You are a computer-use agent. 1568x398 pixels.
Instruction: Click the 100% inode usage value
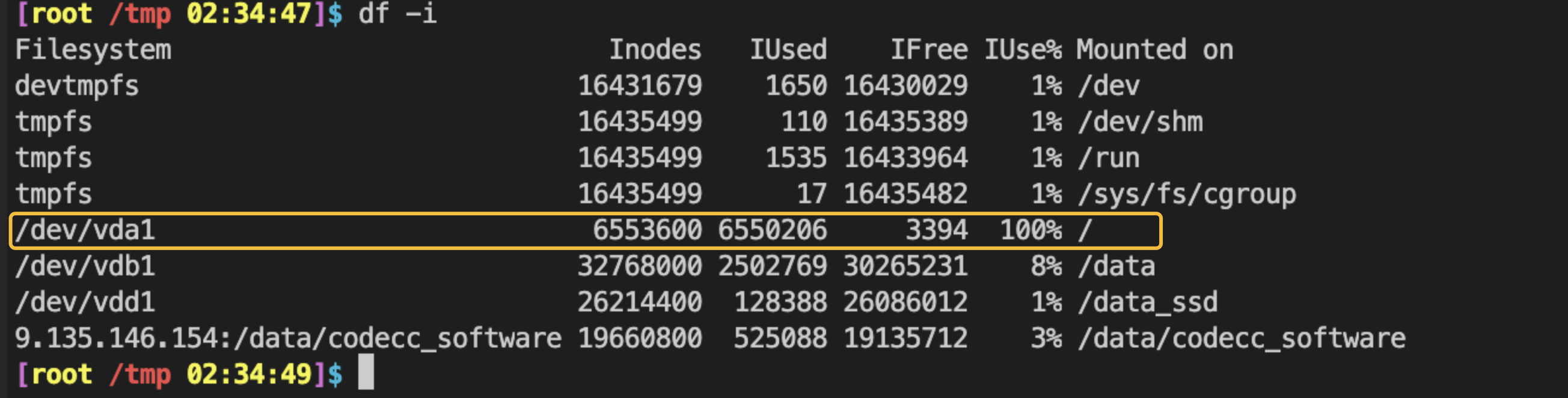tap(1031, 230)
